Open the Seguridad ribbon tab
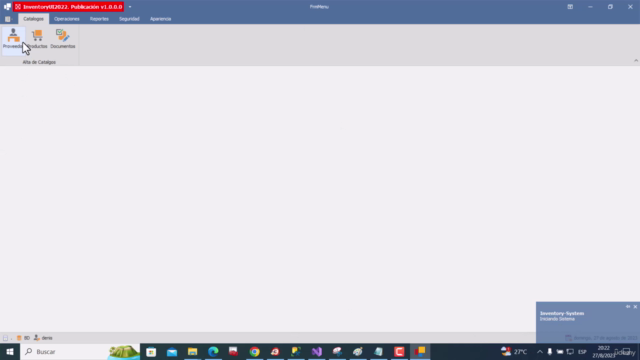Screen dimensions: 640x360 (x=129, y=19)
